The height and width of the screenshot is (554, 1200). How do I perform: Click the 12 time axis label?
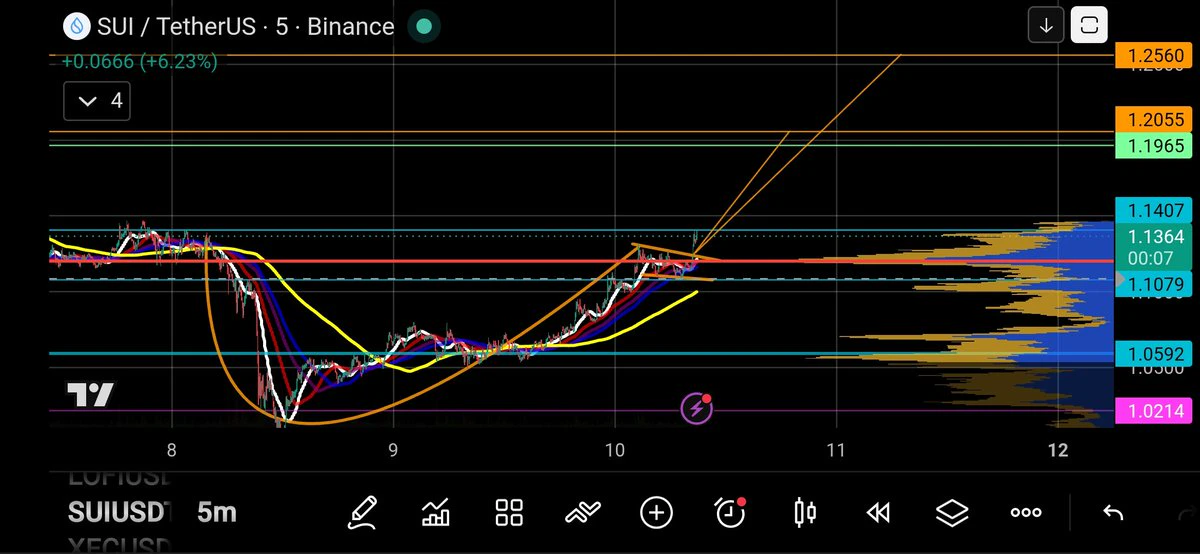pos(1057,451)
